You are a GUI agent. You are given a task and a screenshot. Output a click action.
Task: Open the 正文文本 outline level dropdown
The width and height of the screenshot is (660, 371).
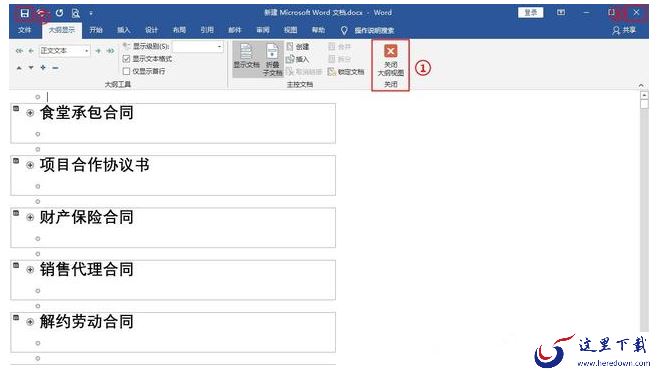(64, 51)
